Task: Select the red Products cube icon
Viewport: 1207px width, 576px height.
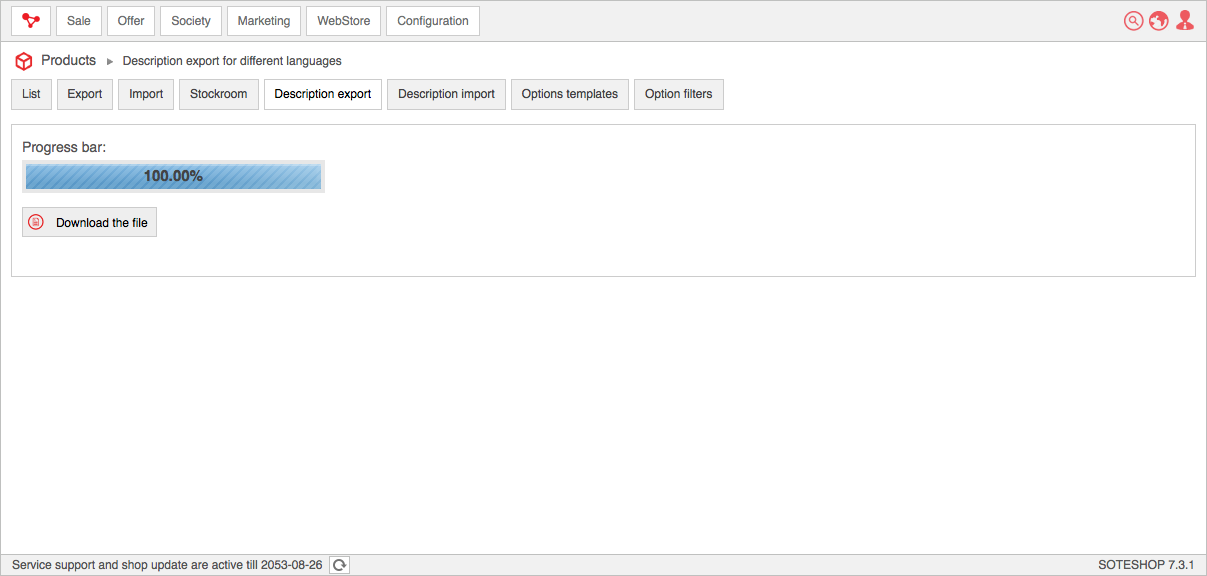Action: pos(24,61)
